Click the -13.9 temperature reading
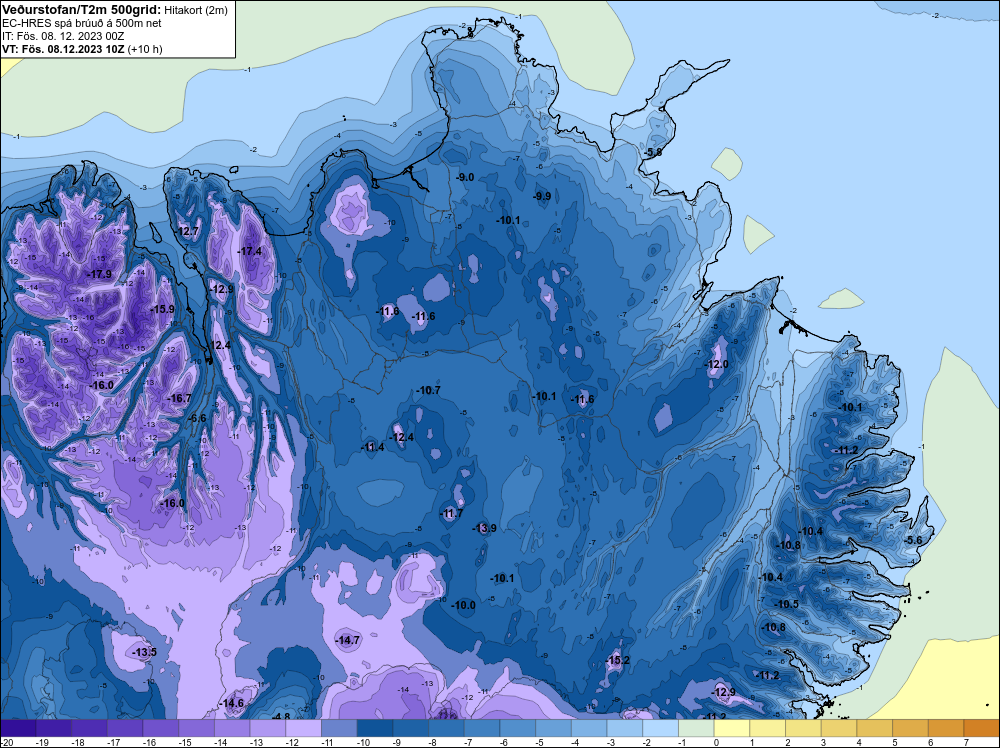Viewport: 1000px width, 748px height. click(x=484, y=528)
